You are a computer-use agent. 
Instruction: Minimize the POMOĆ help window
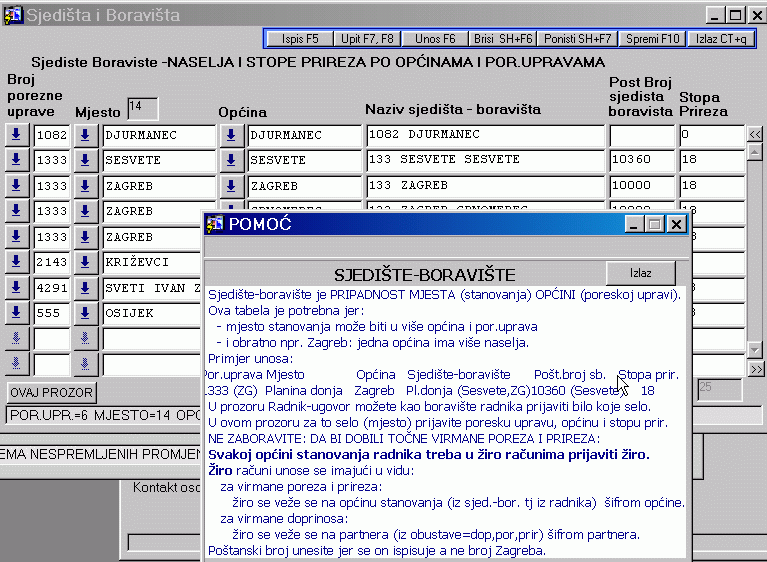click(x=633, y=225)
